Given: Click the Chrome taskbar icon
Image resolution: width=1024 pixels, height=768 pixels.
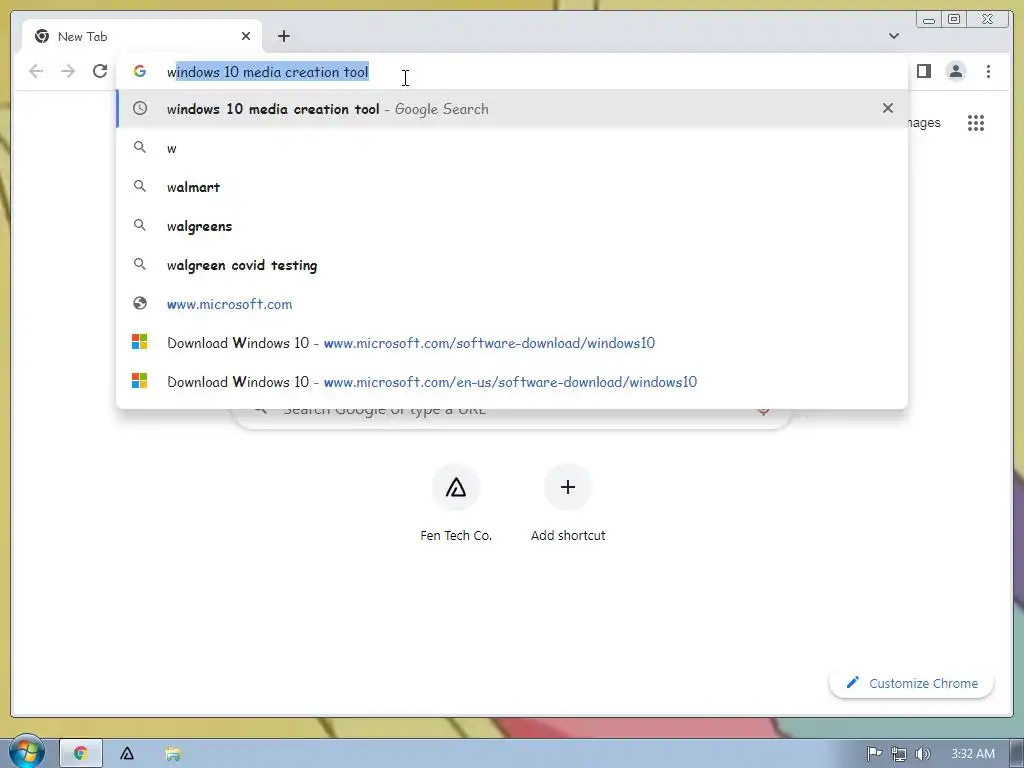Looking at the screenshot, I should pos(81,754).
